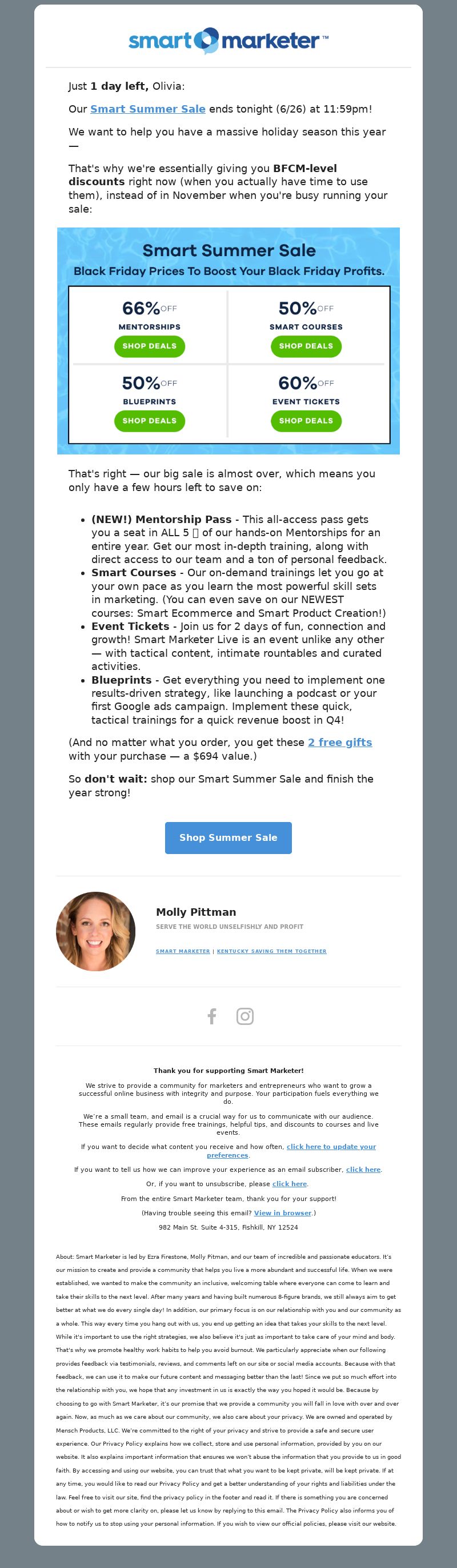Click the Shop Summer Sale button
This screenshot has width=457, height=1568.
pyautogui.click(x=228, y=837)
